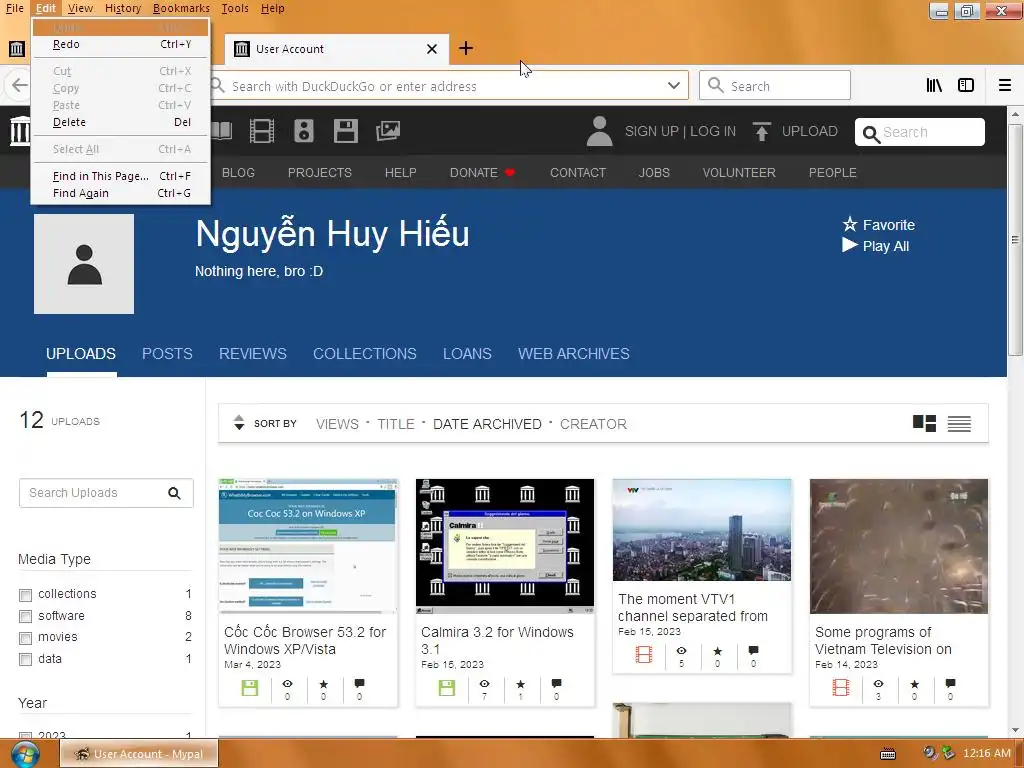Click the browser back arrow button

pos(20,85)
